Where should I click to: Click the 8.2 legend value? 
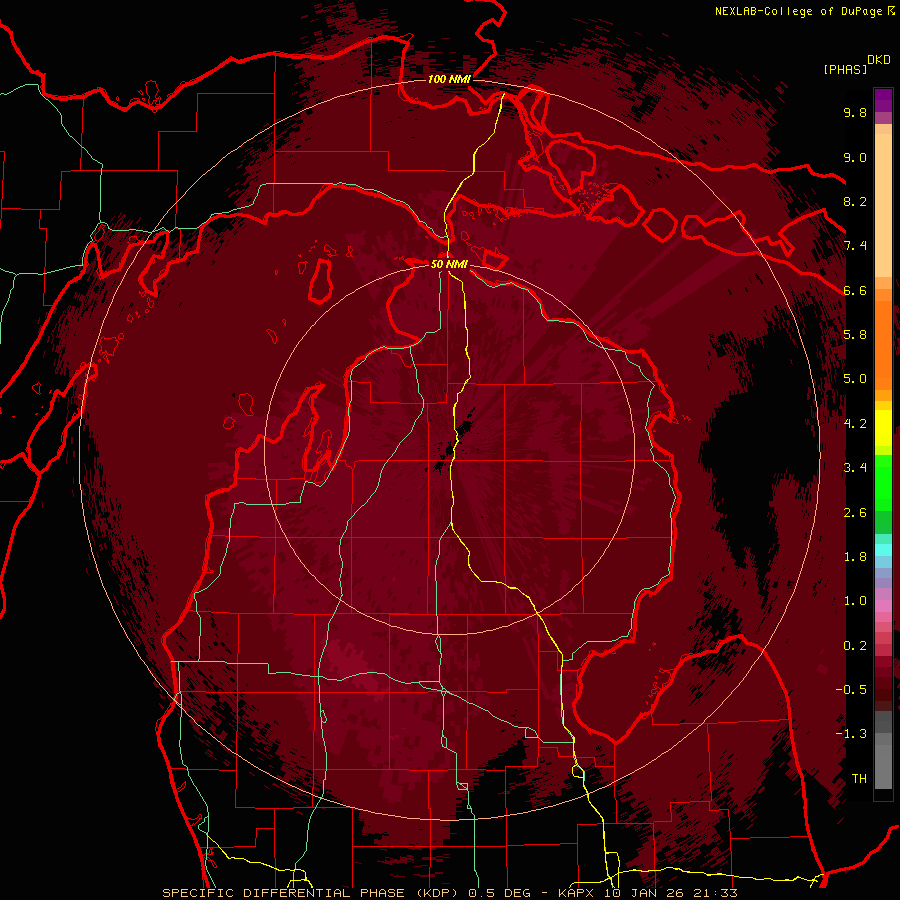pos(855,201)
